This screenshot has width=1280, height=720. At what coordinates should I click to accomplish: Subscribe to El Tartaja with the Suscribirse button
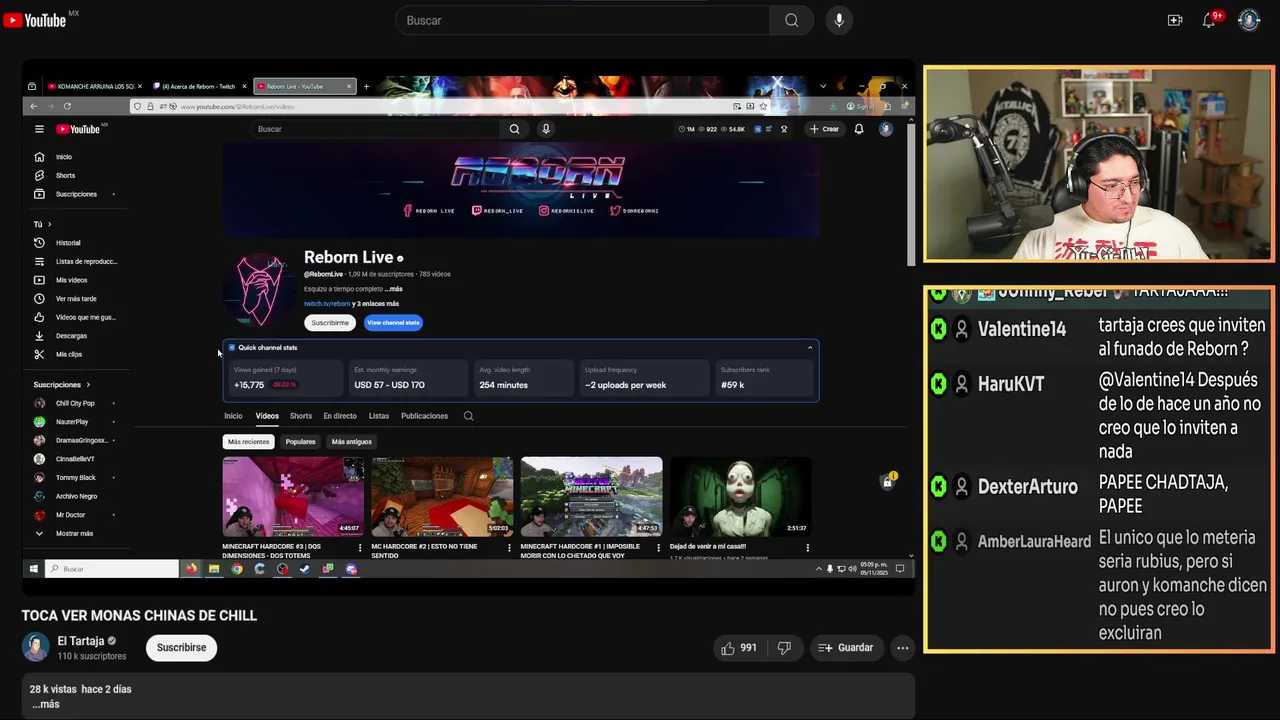(x=181, y=648)
